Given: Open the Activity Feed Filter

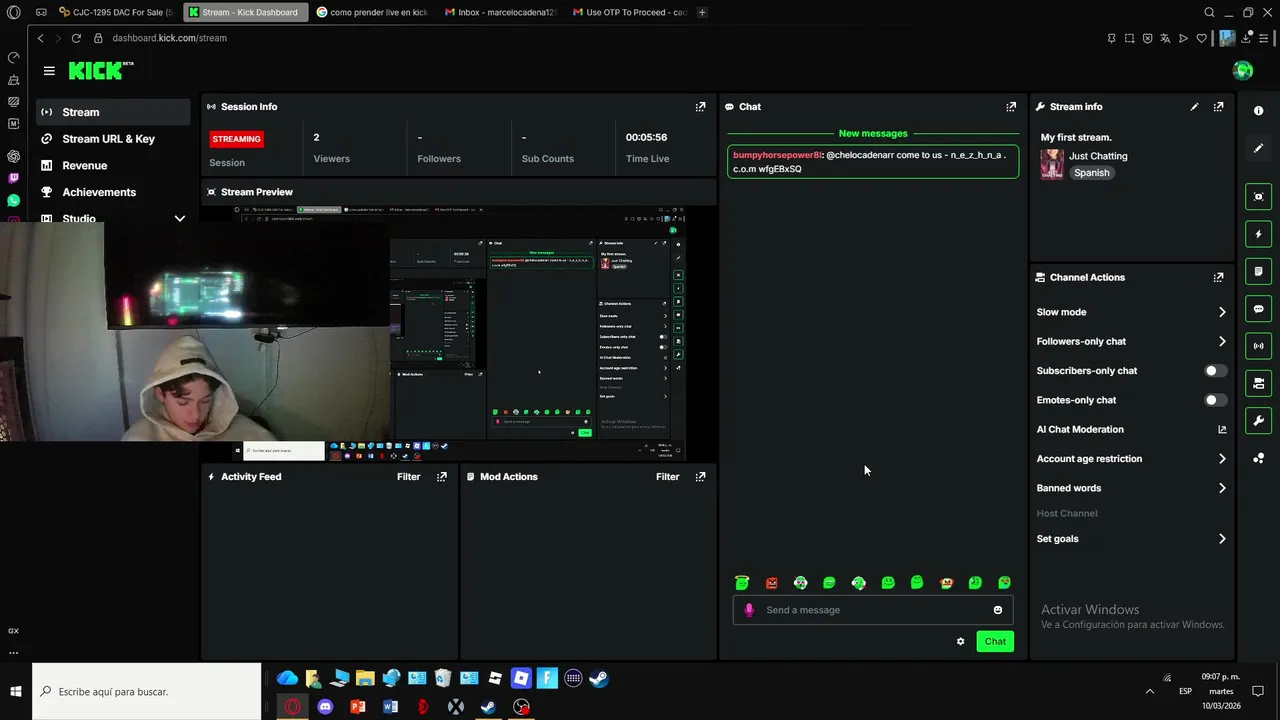Looking at the screenshot, I should (x=408, y=477).
